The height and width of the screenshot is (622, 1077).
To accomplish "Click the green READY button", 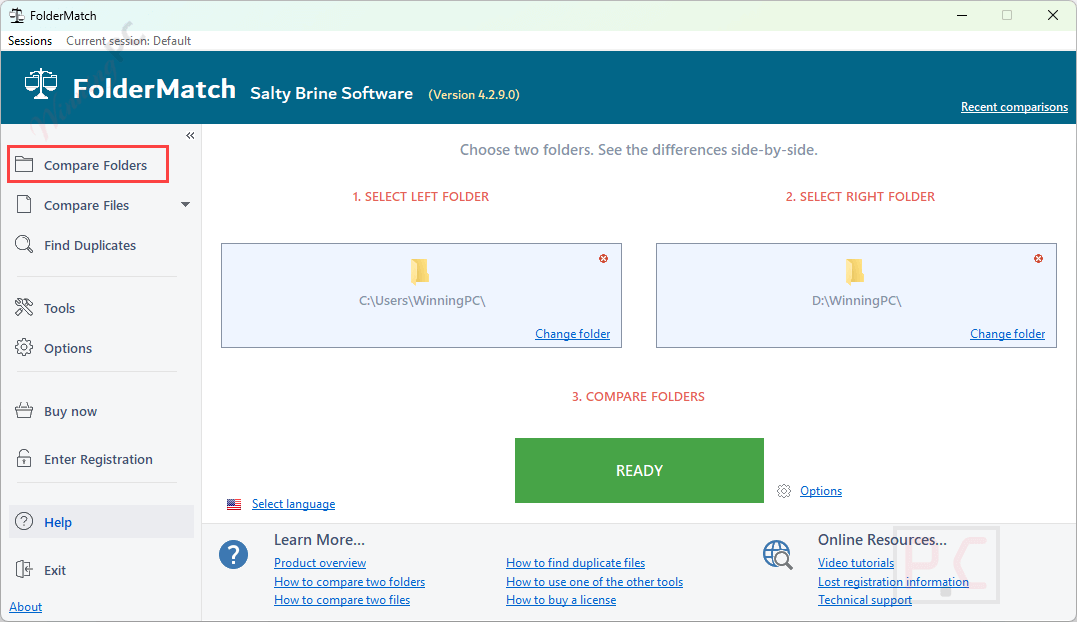I will pos(639,470).
